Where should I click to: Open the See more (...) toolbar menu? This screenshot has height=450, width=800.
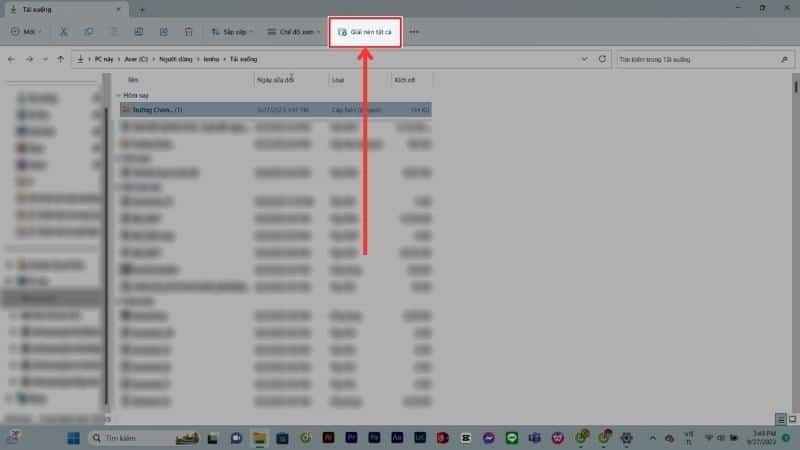point(414,32)
